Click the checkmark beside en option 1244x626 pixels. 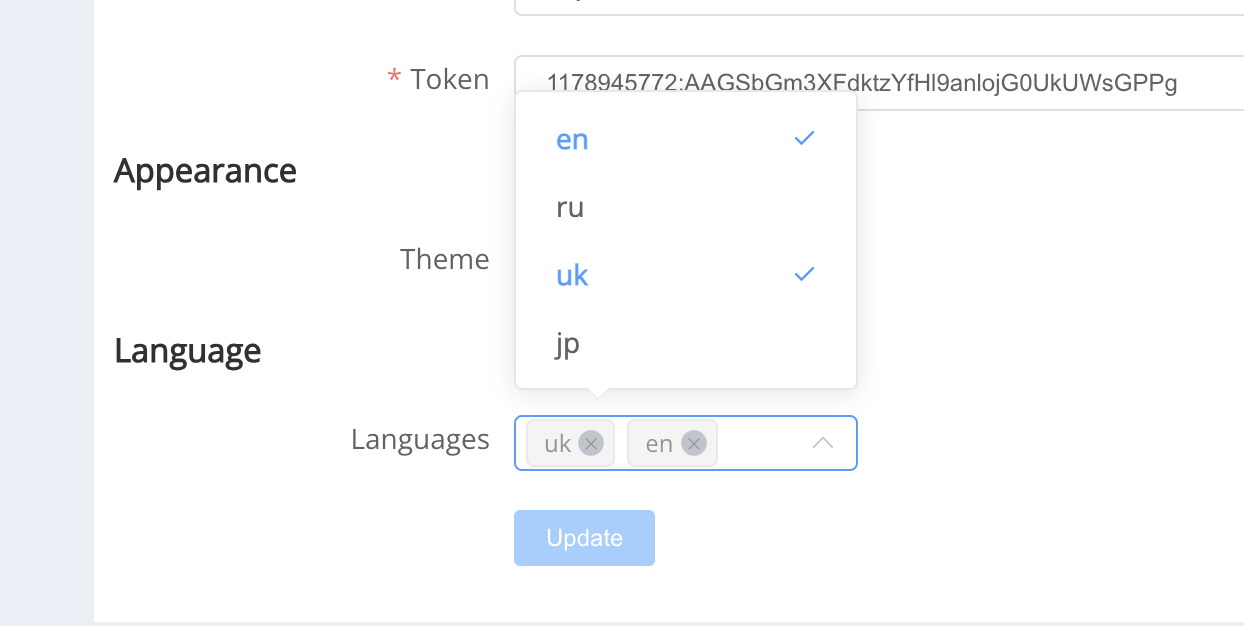pyautogui.click(x=804, y=139)
